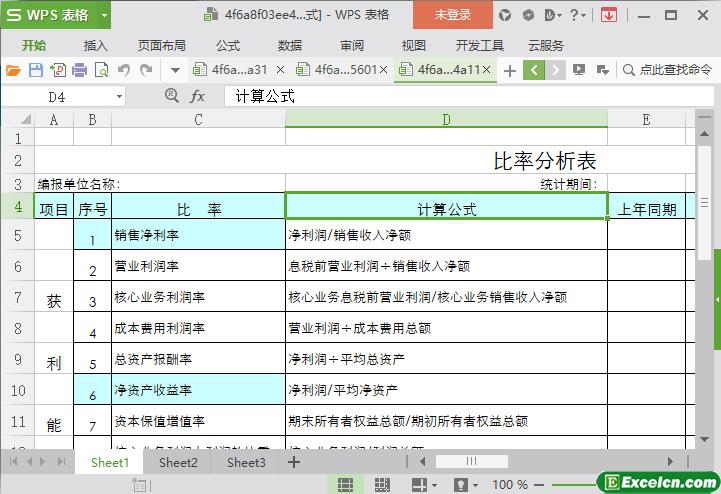Click the Select All corner triangle
Viewport: 721px width, 494px height.
pos(25,120)
